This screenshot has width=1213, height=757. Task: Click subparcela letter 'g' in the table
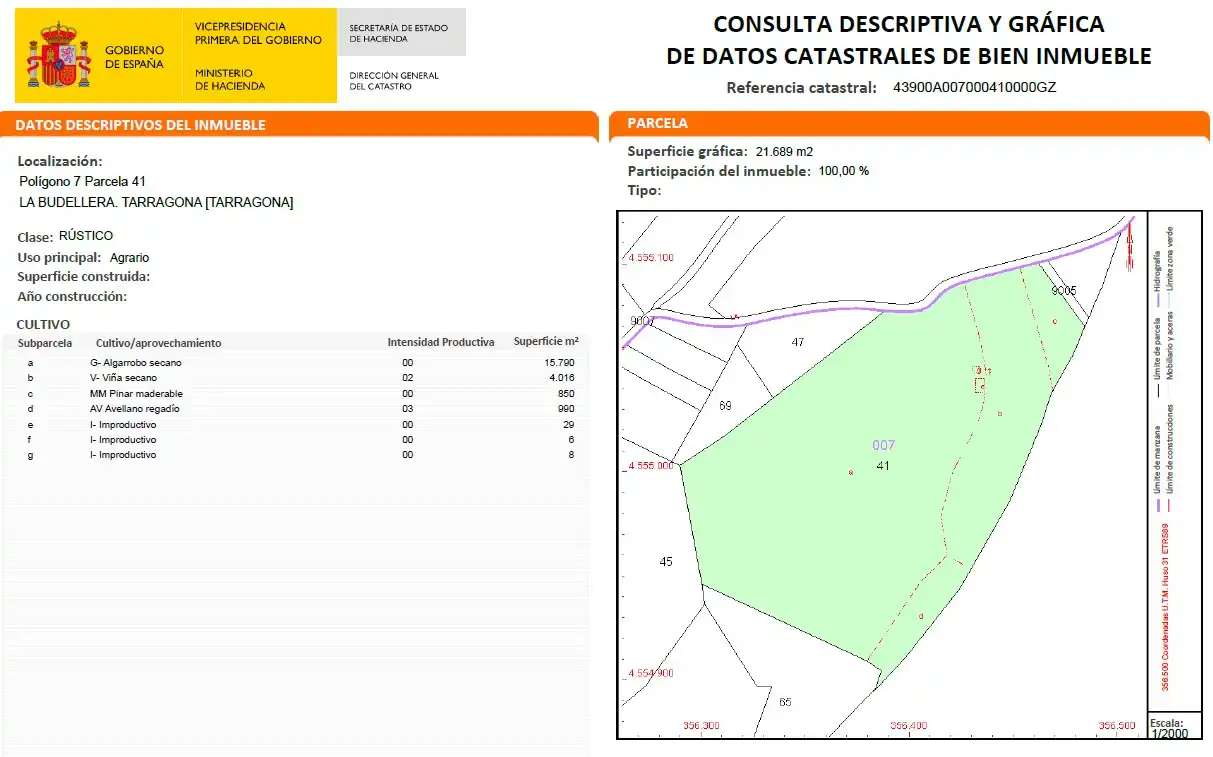(x=30, y=456)
